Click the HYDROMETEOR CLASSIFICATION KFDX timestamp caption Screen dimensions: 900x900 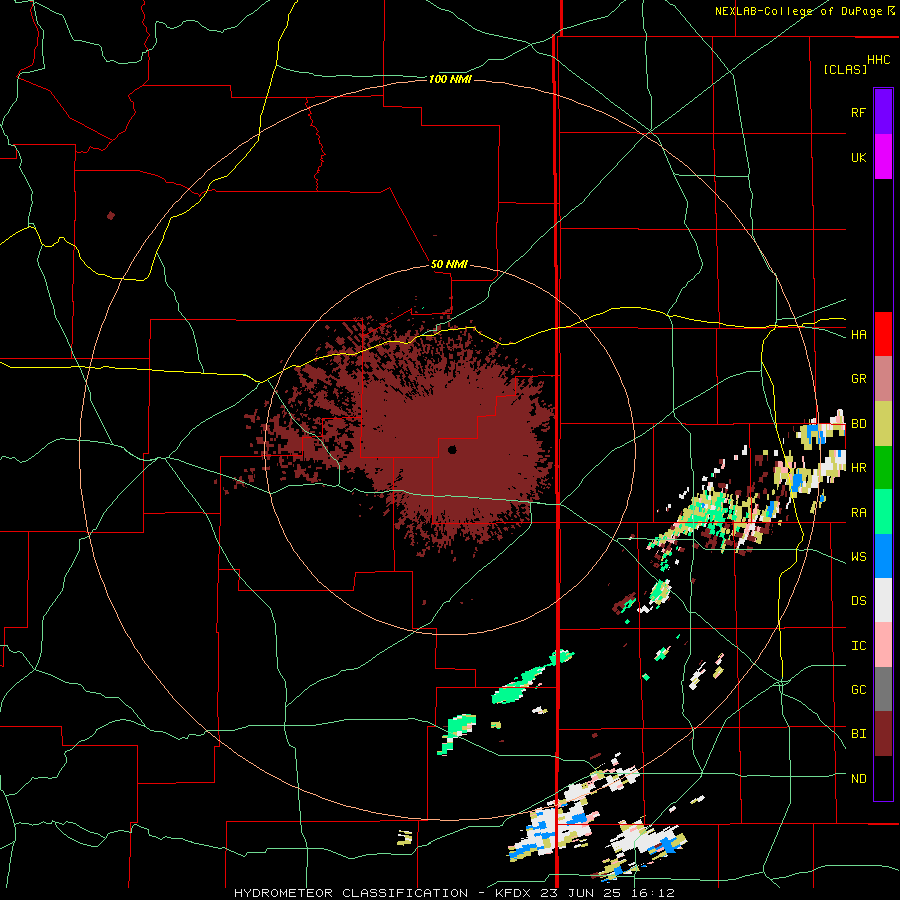point(454,893)
